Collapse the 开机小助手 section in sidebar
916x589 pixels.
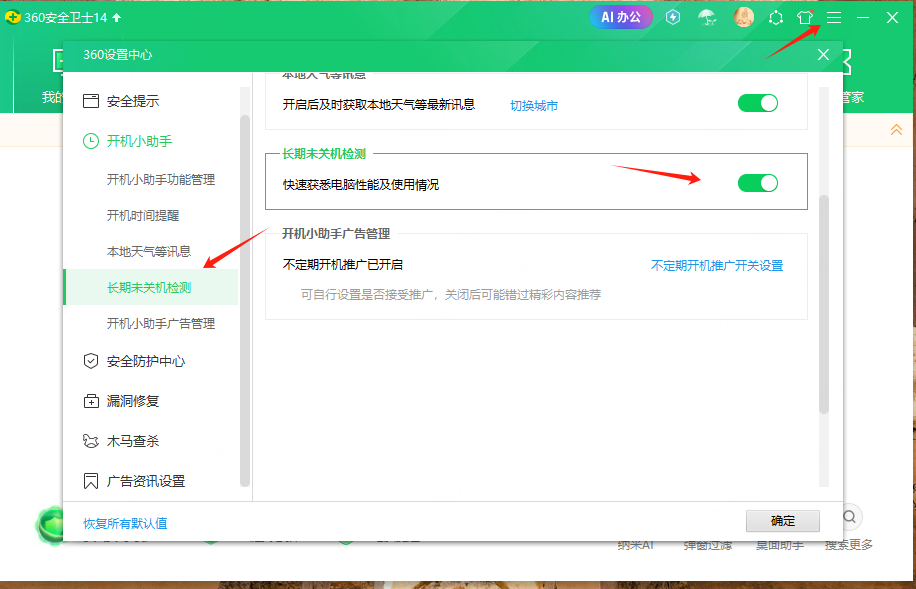coord(139,141)
